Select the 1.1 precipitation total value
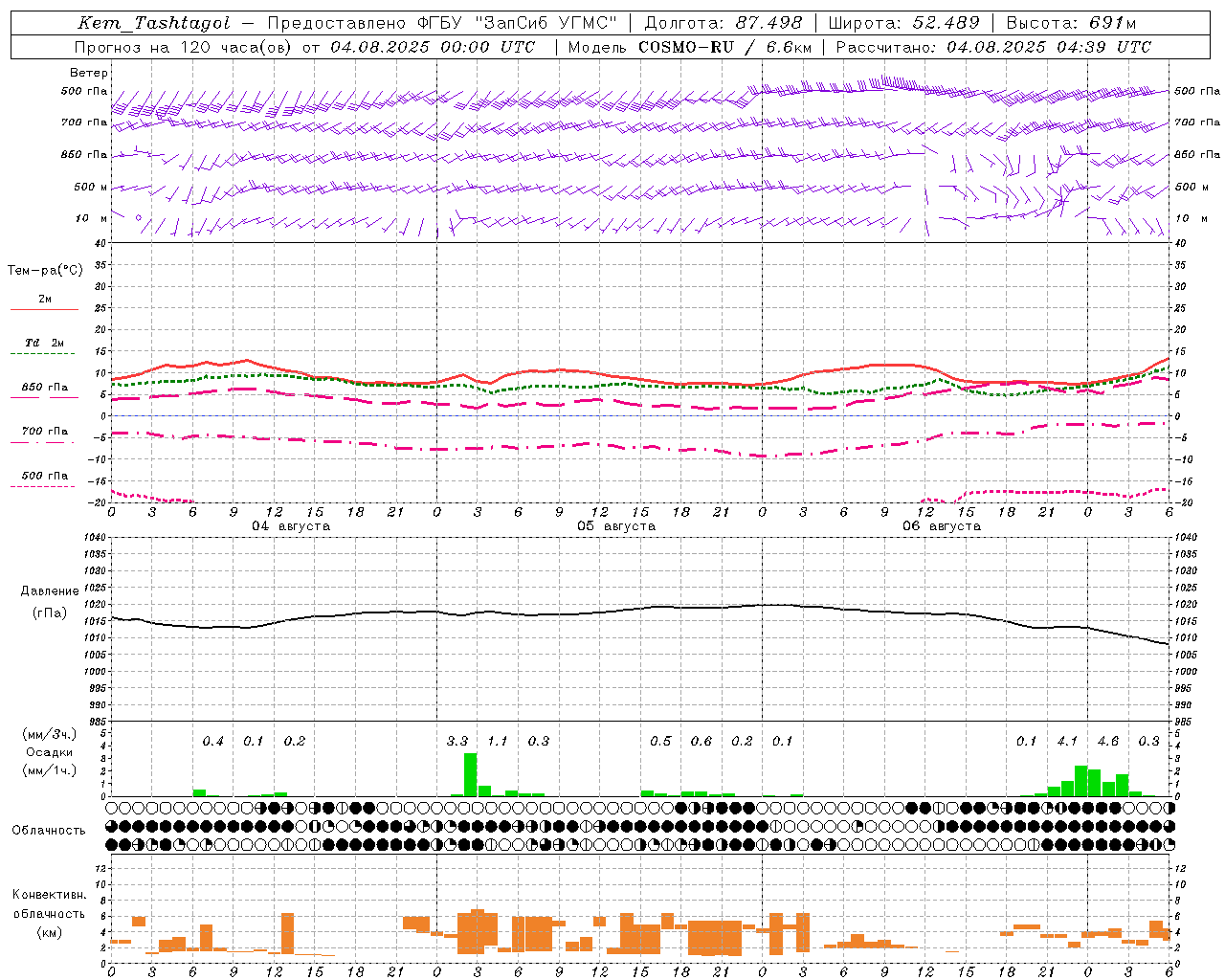The height and width of the screenshot is (980, 1225). tap(498, 742)
